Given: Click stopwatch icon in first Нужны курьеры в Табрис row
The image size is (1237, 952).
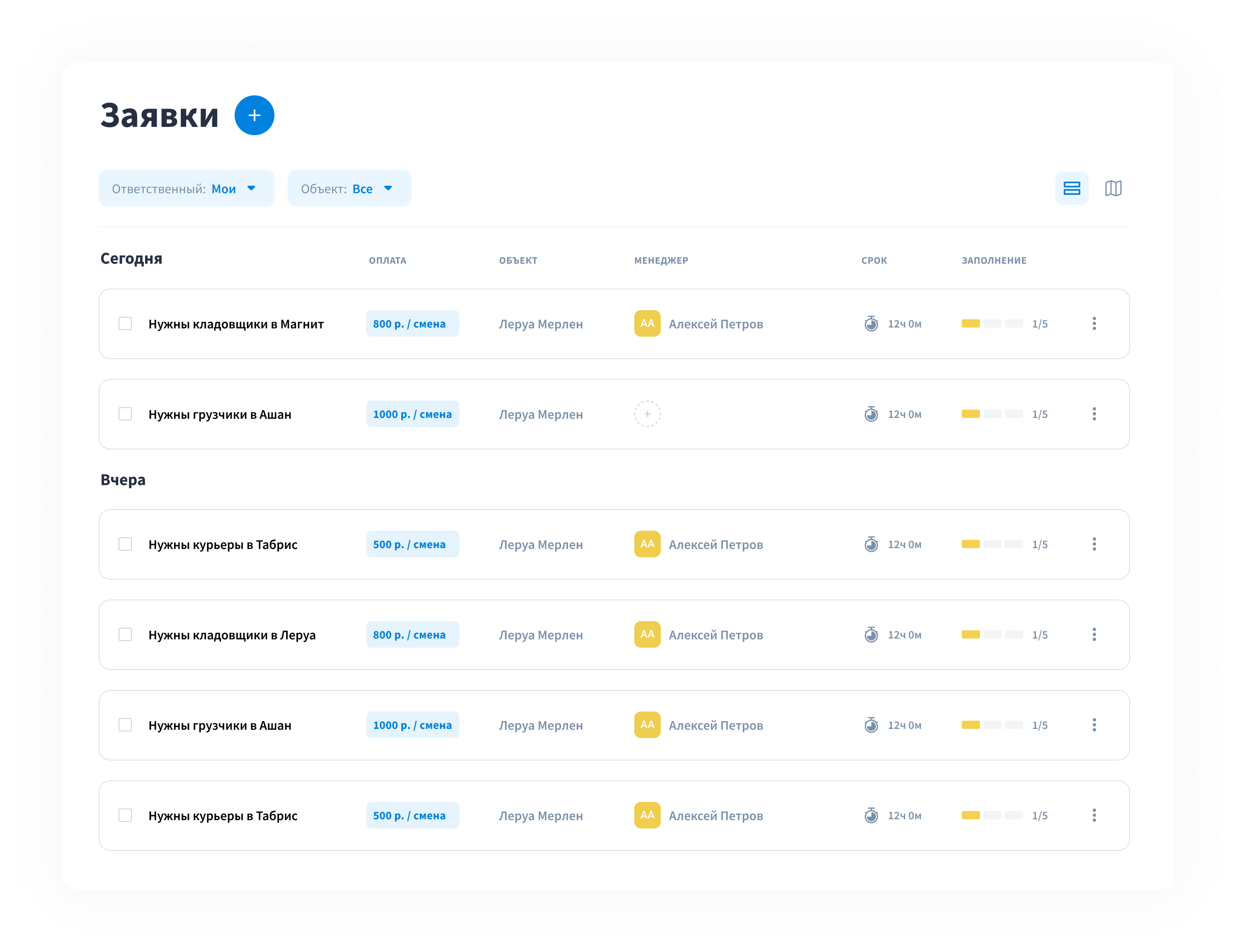Looking at the screenshot, I should [871, 544].
